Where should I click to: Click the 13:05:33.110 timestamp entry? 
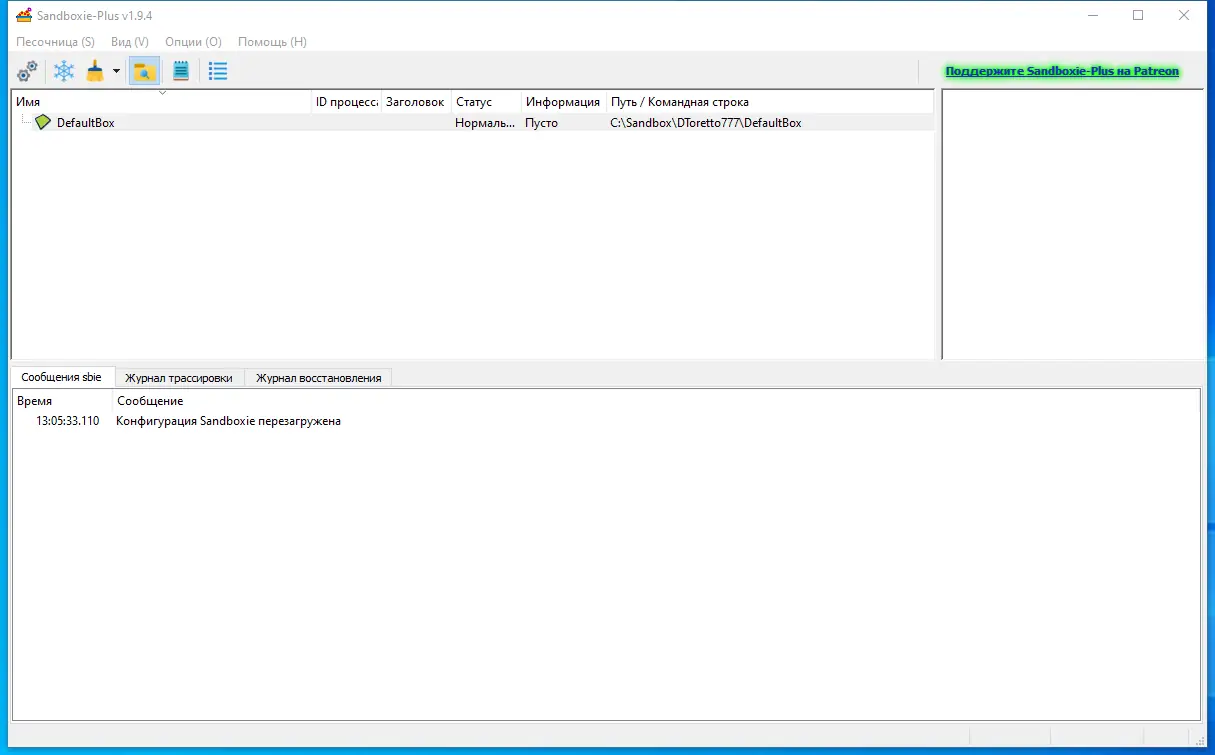68,421
